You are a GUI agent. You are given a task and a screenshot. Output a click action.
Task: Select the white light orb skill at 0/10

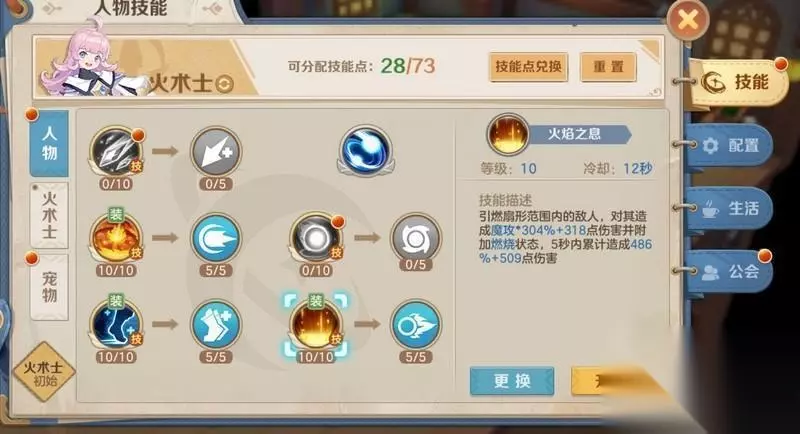click(316, 238)
